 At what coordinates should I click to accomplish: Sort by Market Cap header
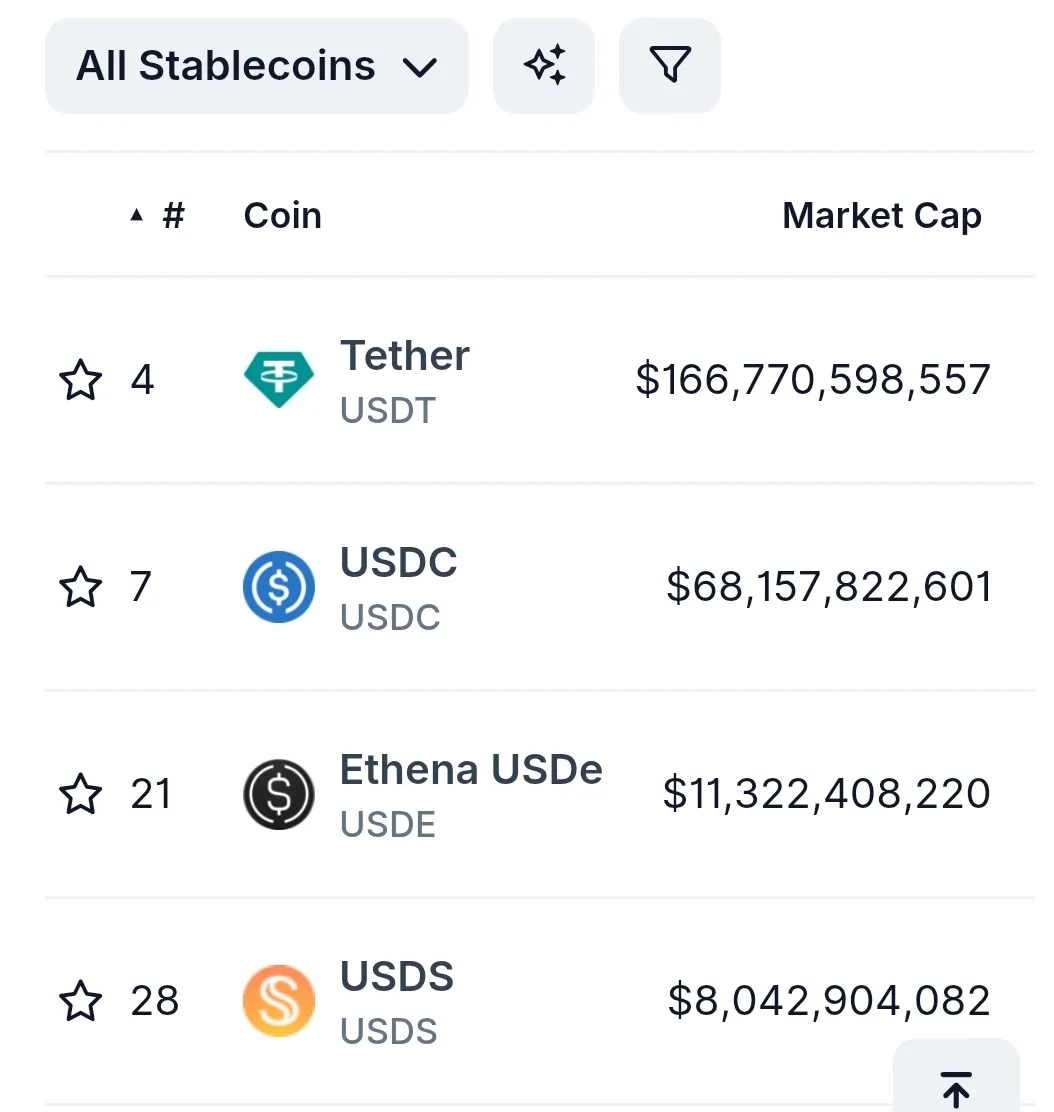tap(881, 215)
